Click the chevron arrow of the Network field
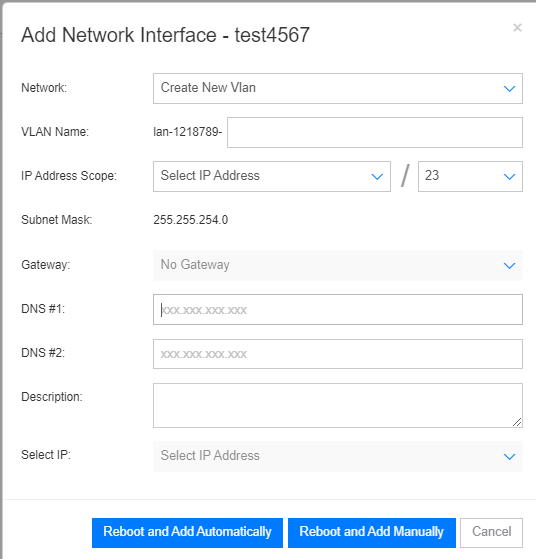This screenshot has height=559, width=536. (509, 88)
